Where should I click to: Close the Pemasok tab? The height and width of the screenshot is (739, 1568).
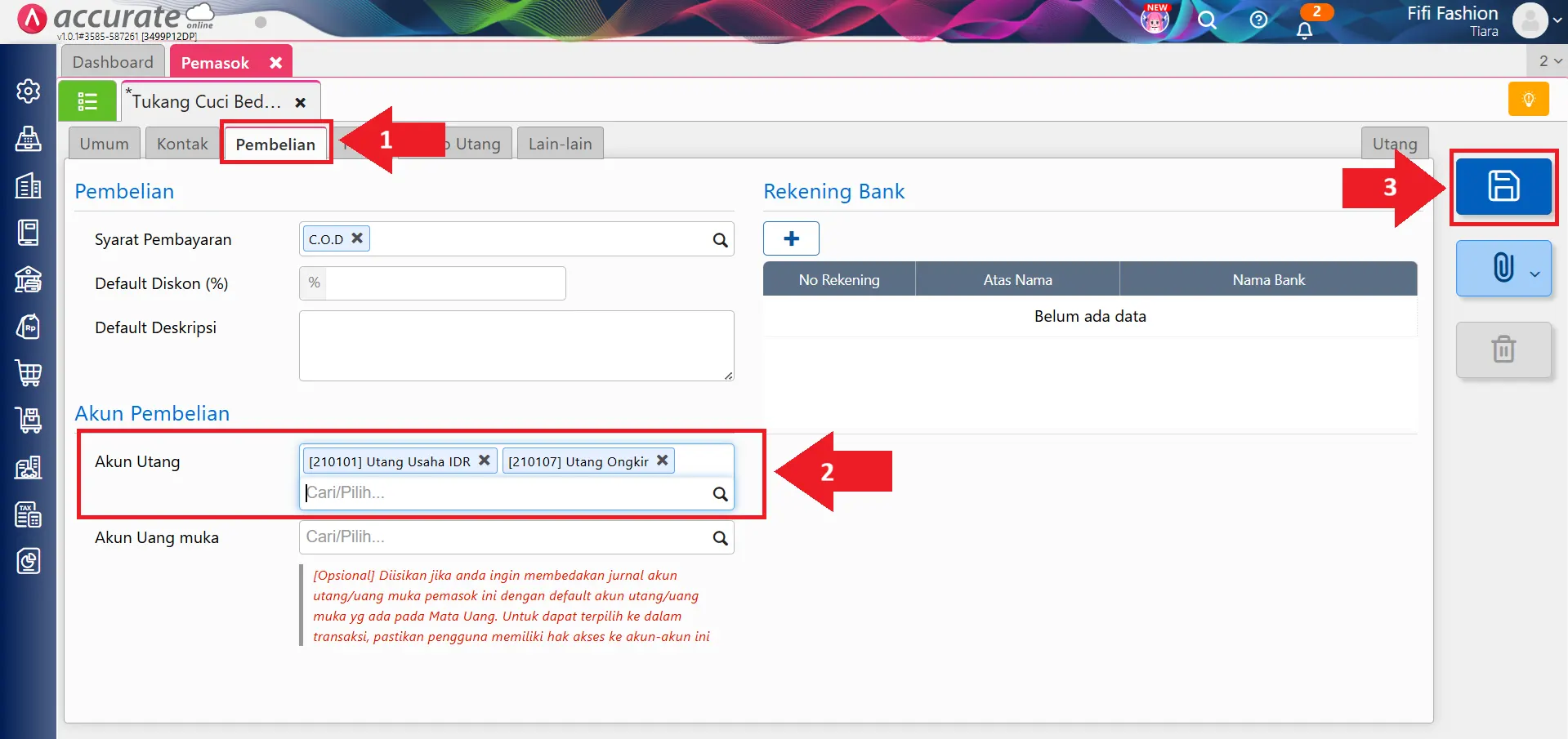point(275,63)
